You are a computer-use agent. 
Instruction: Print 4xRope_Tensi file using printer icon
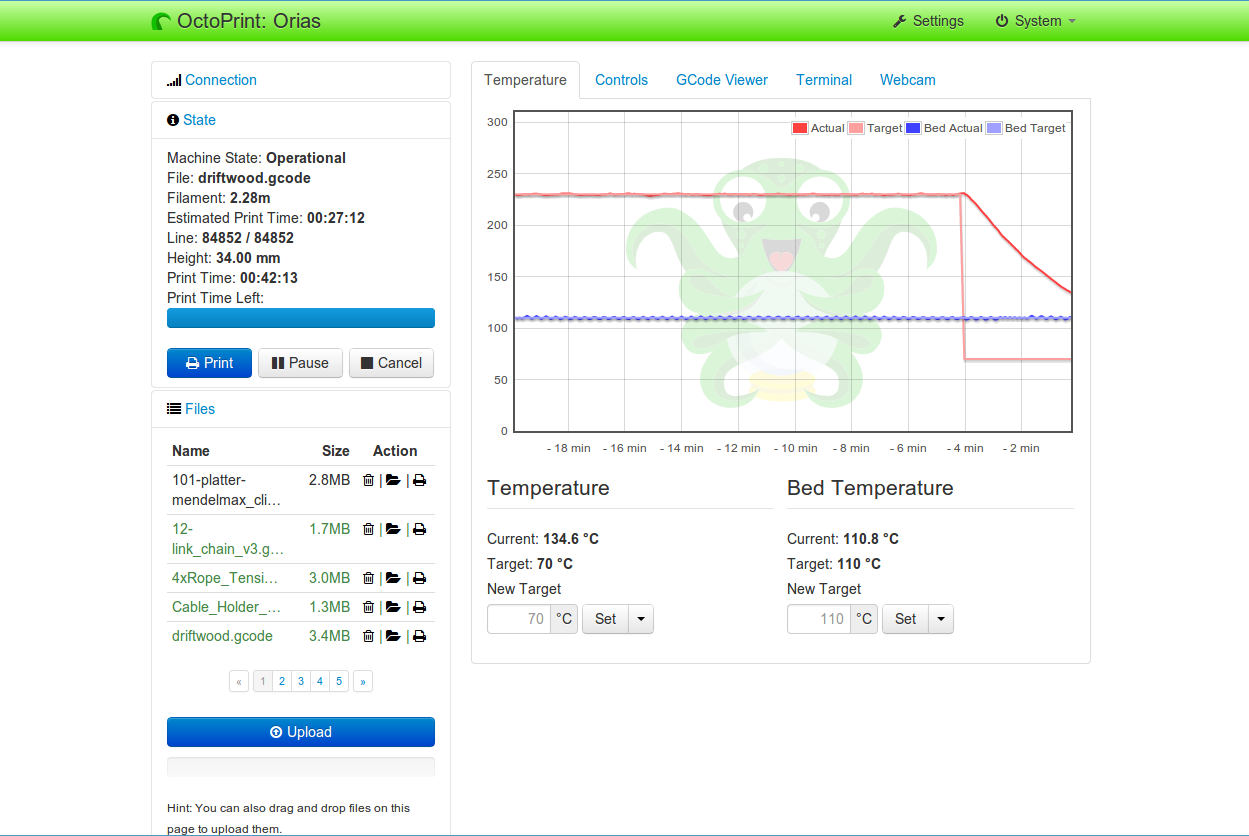click(x=419, y=578)
